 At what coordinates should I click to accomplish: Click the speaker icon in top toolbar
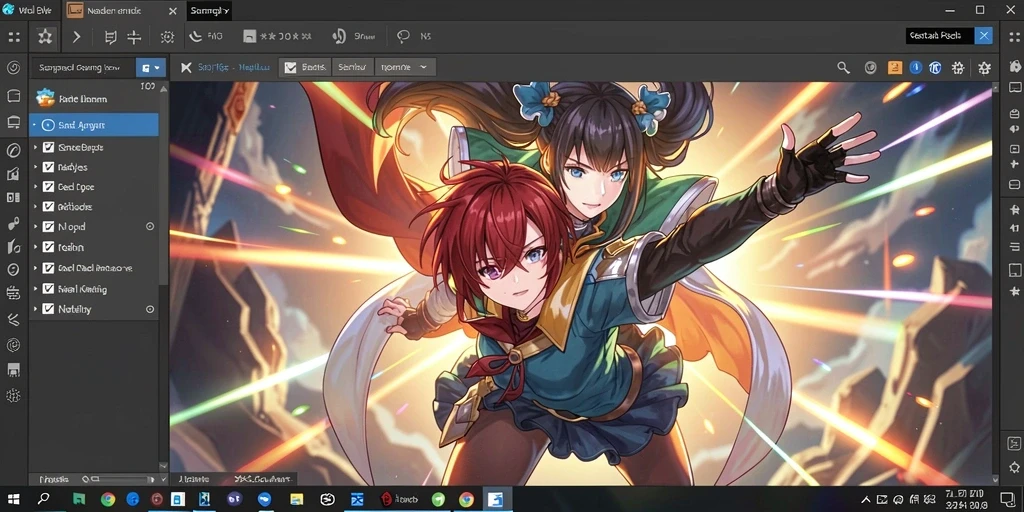[x=339, y=37]
